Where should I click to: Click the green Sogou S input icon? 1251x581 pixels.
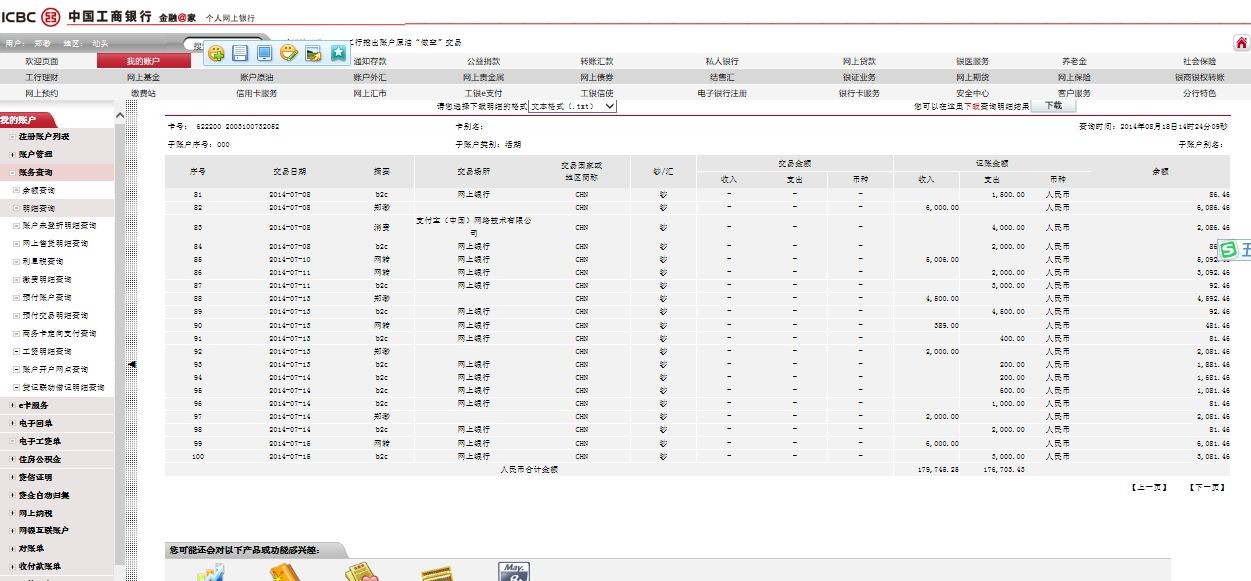pos(1229,250)
